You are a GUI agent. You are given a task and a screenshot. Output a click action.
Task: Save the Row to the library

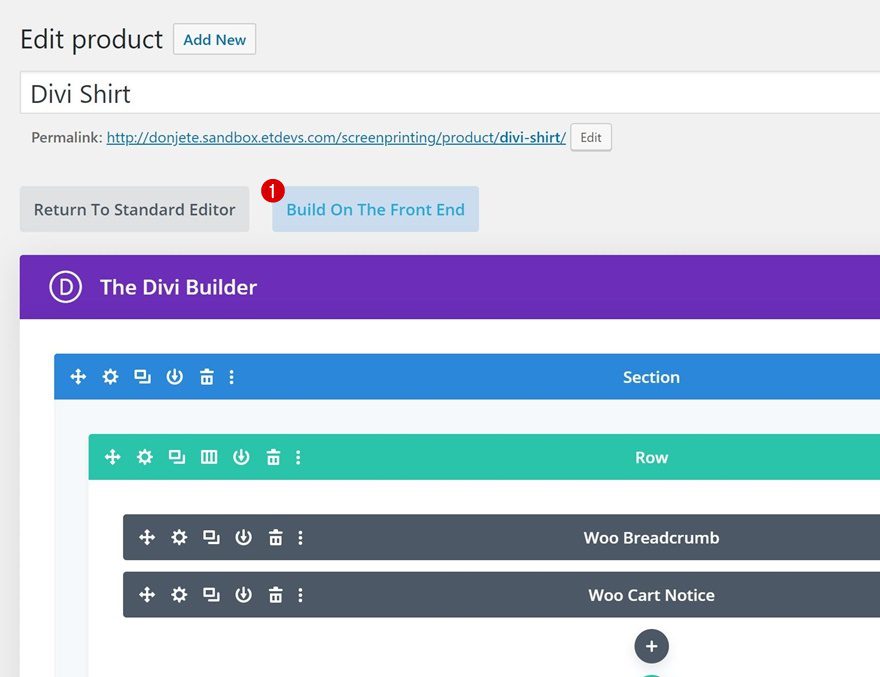click(241, 457)
